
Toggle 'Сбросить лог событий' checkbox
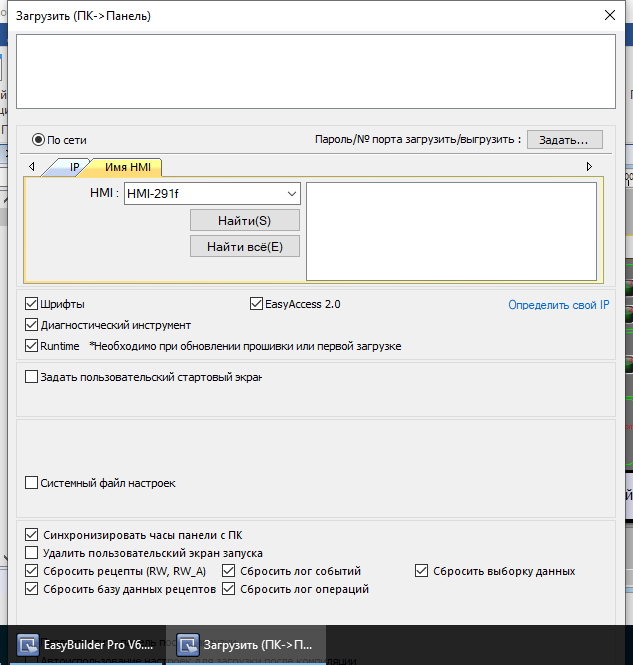pos(229,571)
